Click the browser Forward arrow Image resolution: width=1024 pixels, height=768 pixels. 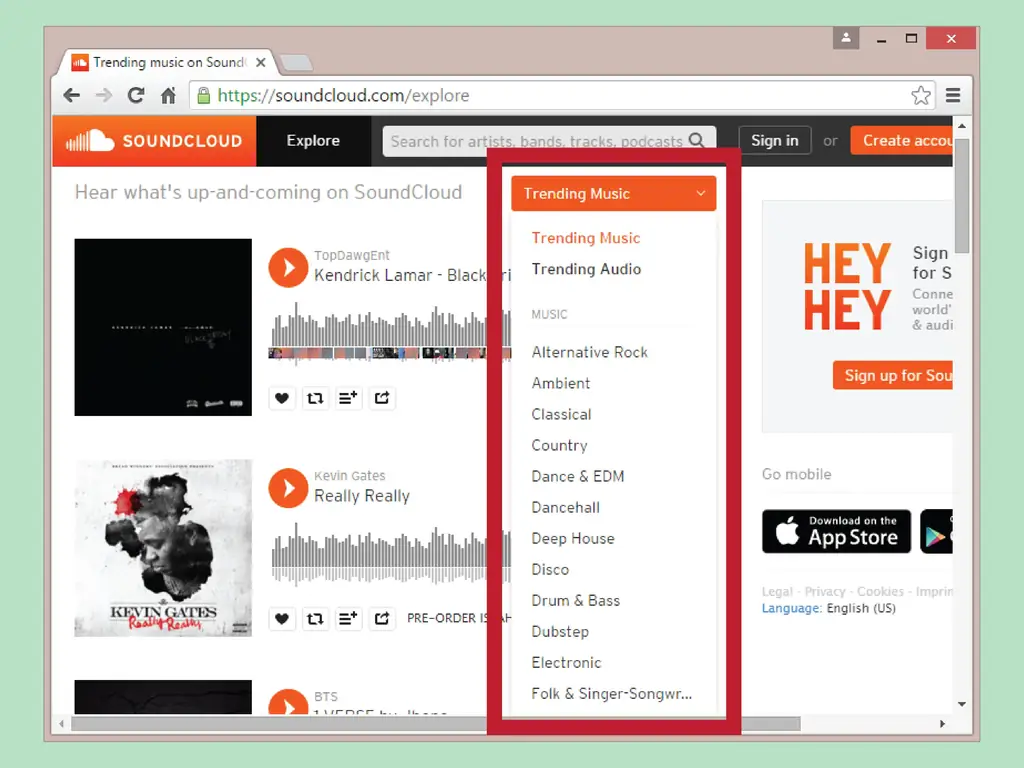[104, 95]
